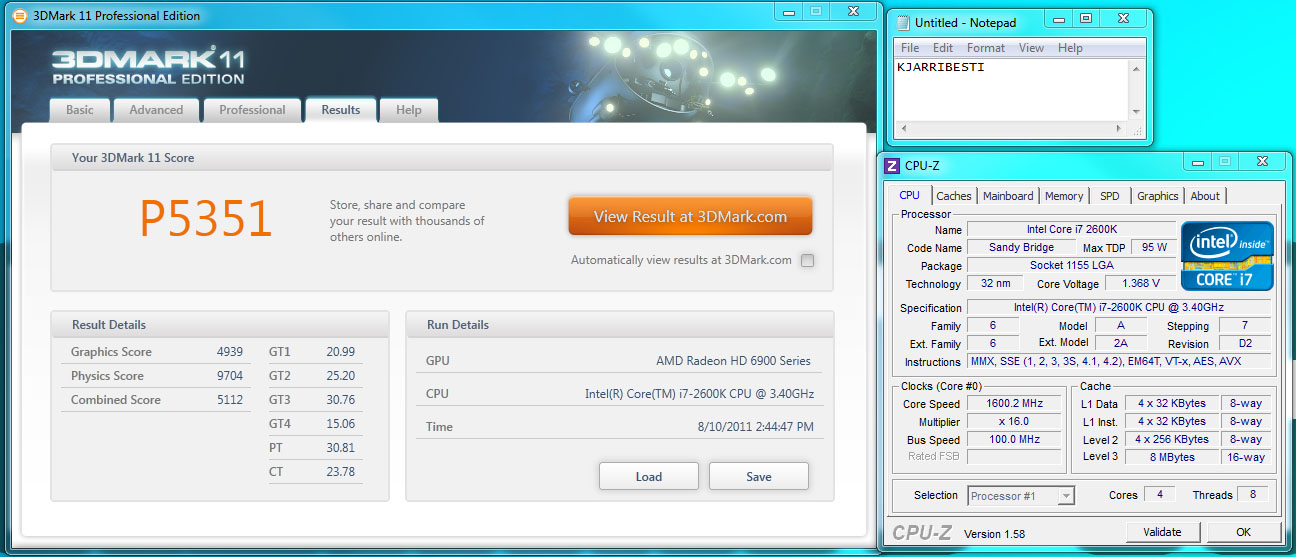Click the Save button in Run Details

point(758,477)
